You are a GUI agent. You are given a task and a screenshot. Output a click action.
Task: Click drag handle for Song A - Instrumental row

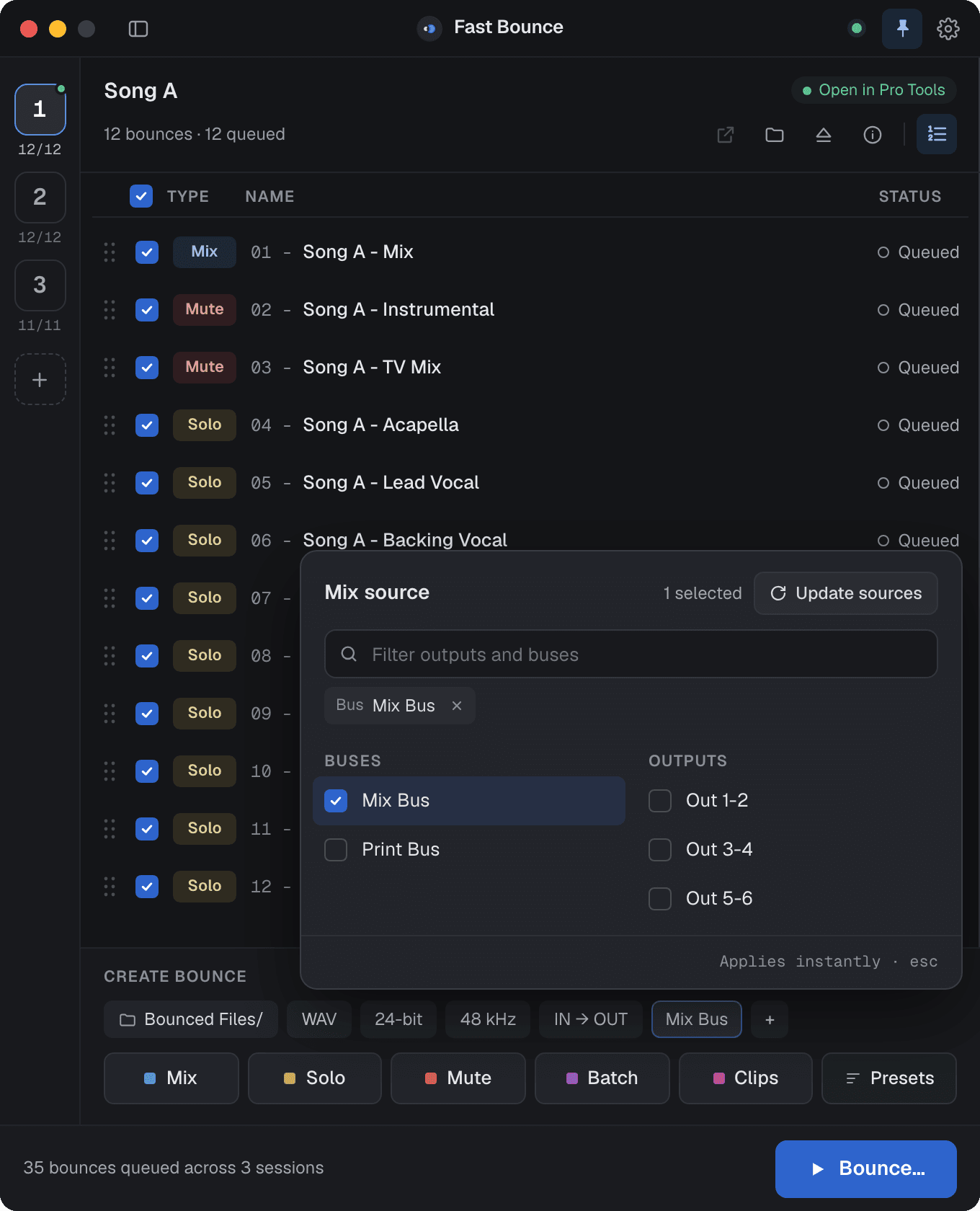110,310
